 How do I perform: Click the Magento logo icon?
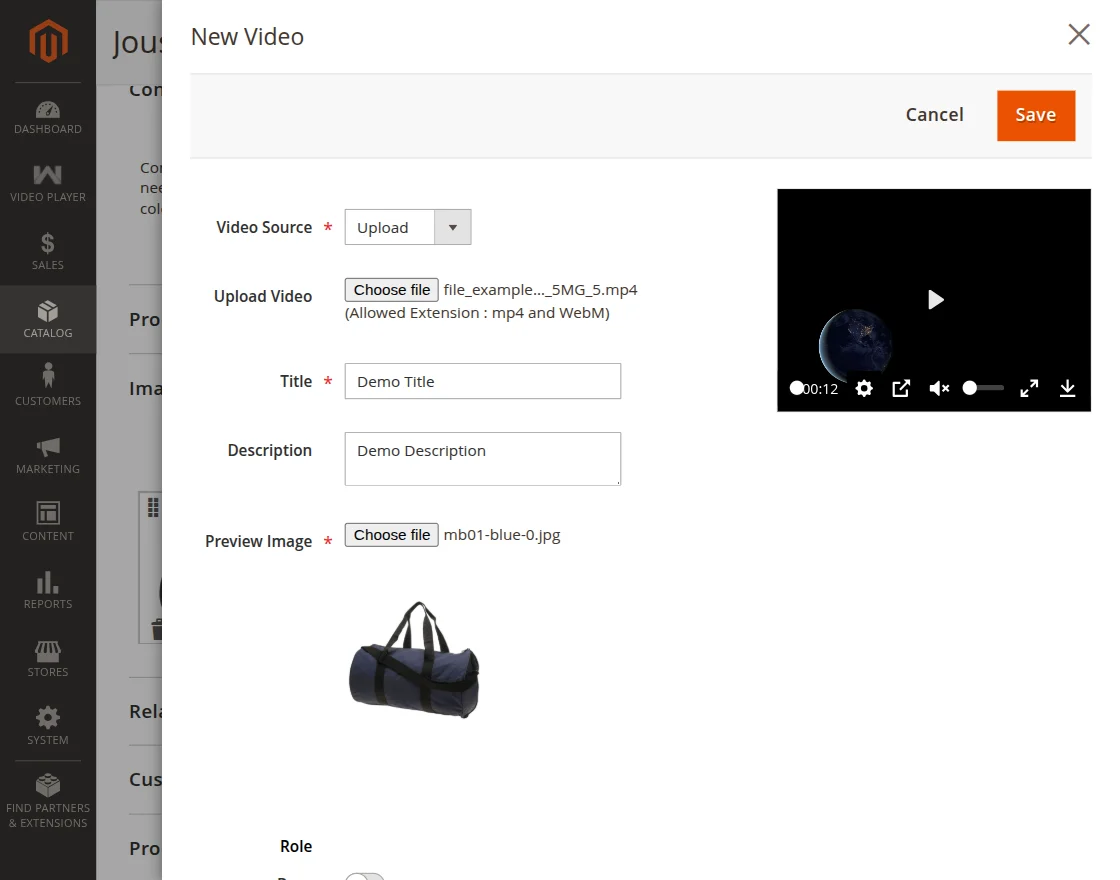pos(48,41)
